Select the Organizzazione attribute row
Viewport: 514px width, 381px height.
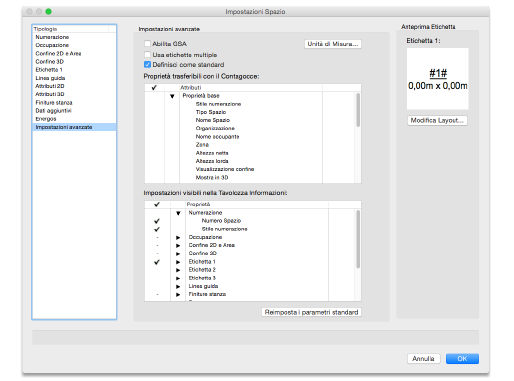(x=215, y=128)
